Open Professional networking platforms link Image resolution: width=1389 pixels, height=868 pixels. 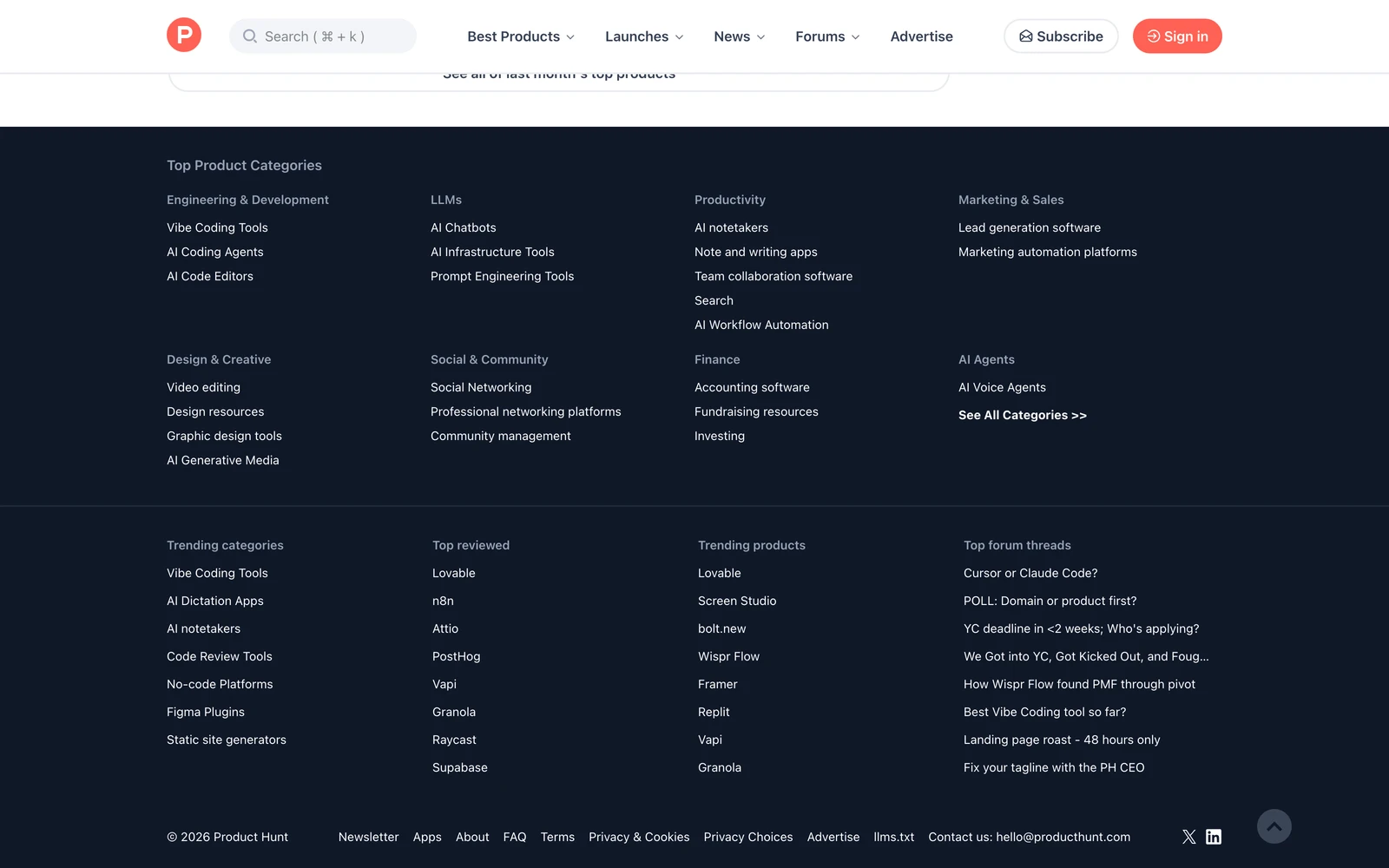(526, 411)
